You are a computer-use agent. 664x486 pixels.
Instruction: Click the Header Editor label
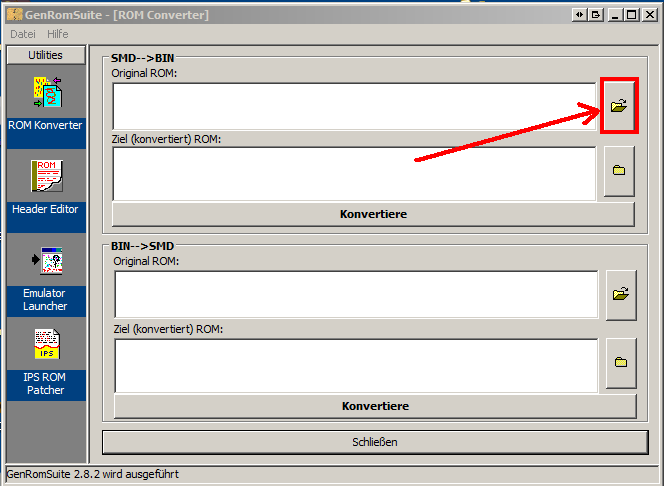click(x=45, y=209)
